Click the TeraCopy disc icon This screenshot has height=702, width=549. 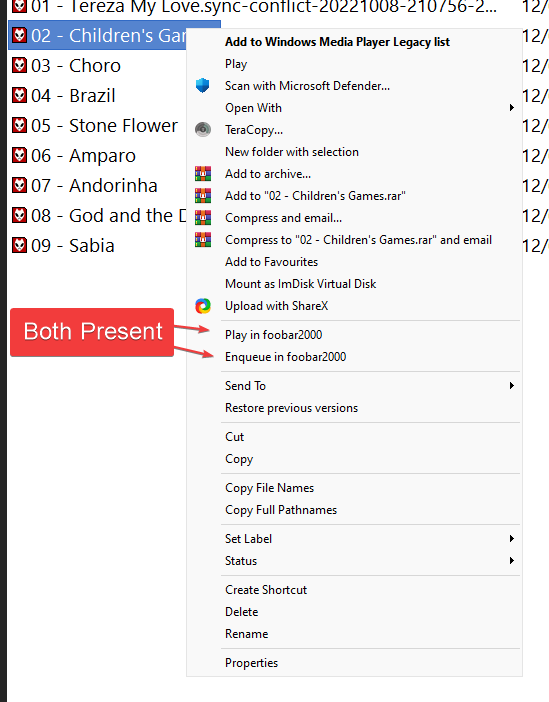pos(202,130)
